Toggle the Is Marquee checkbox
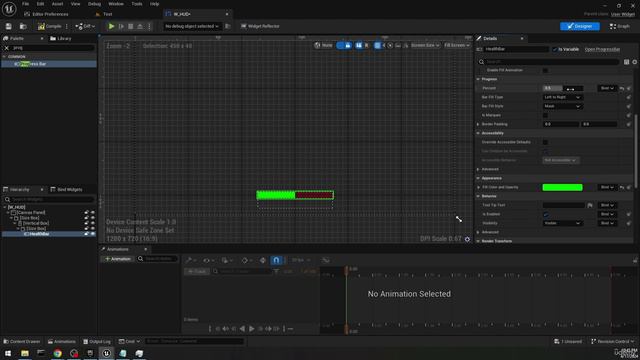This screenshot has height=360, width=640. [x=545, y=115]
